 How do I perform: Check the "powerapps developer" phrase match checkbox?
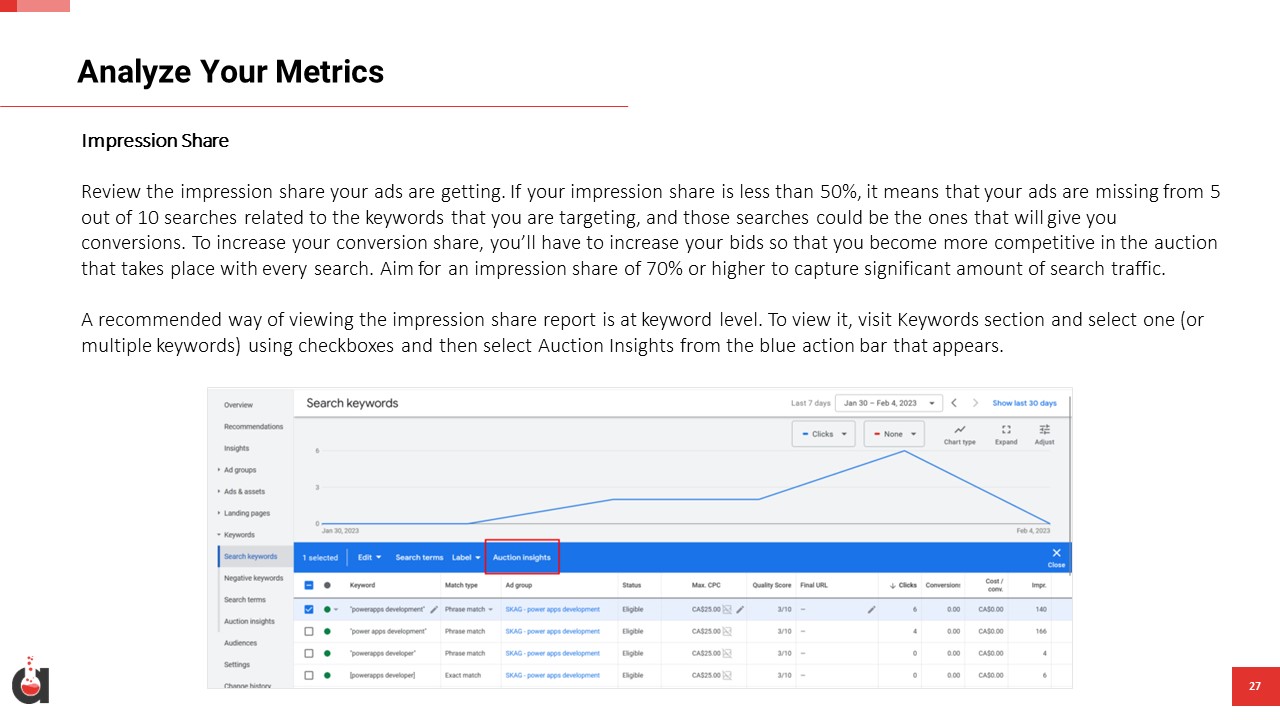(308, 653)
